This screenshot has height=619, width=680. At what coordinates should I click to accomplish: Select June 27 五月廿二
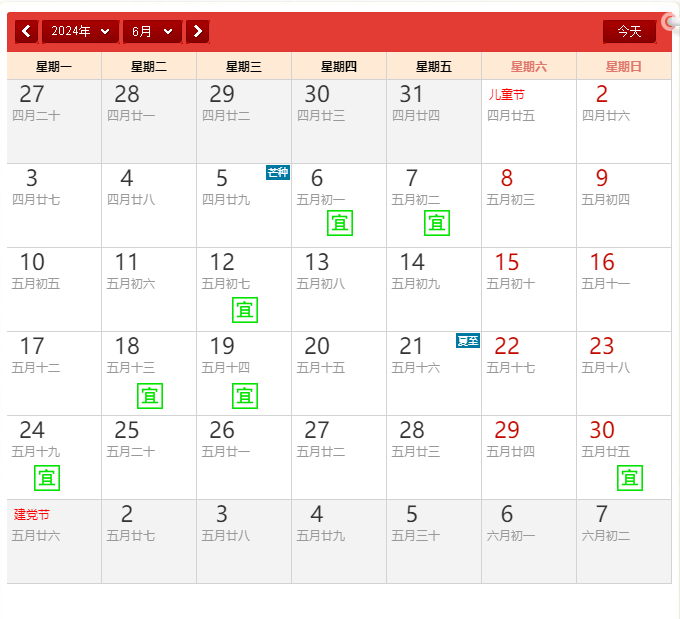[339, 458]
